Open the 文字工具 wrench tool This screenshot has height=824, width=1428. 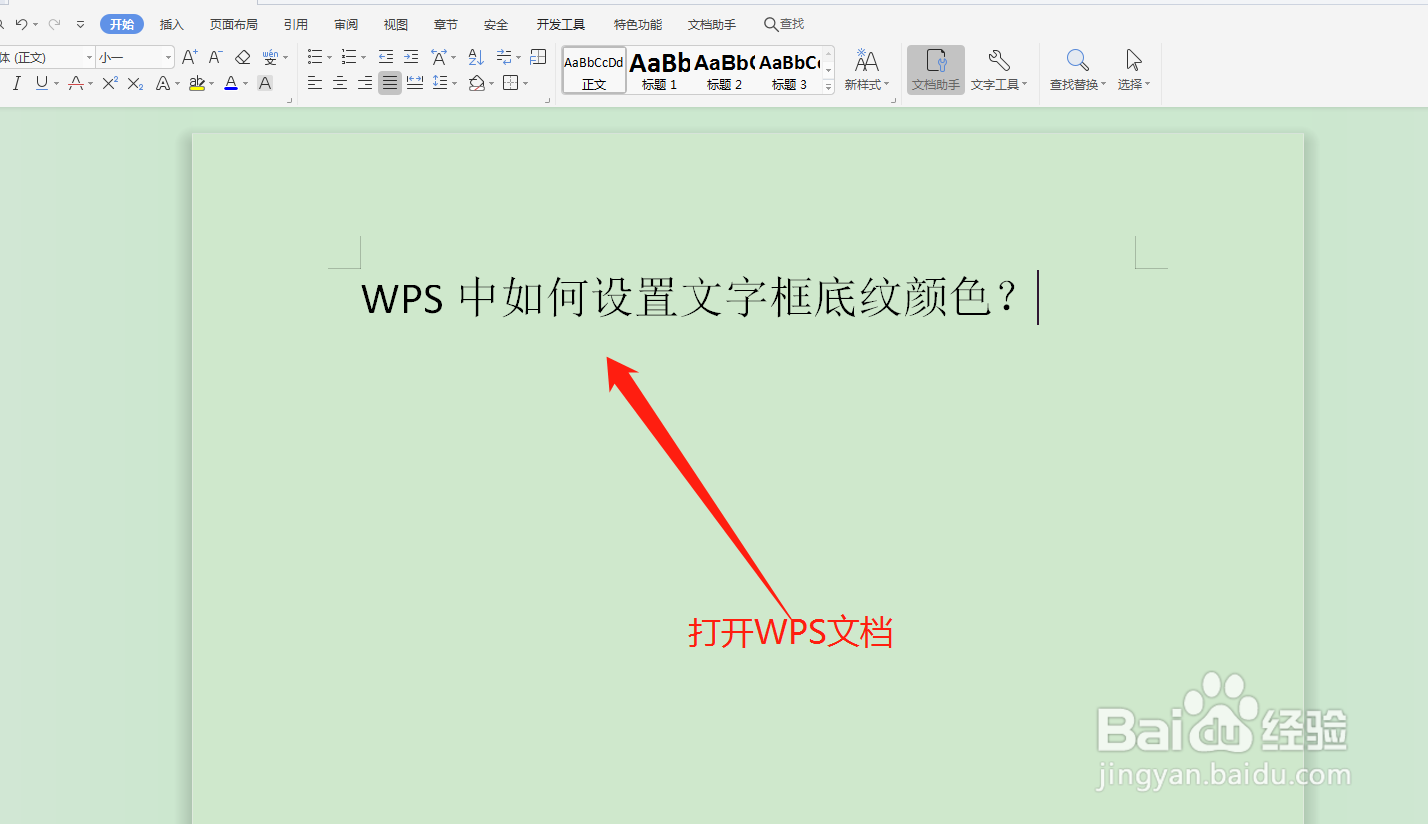click(x=999, y=70)
